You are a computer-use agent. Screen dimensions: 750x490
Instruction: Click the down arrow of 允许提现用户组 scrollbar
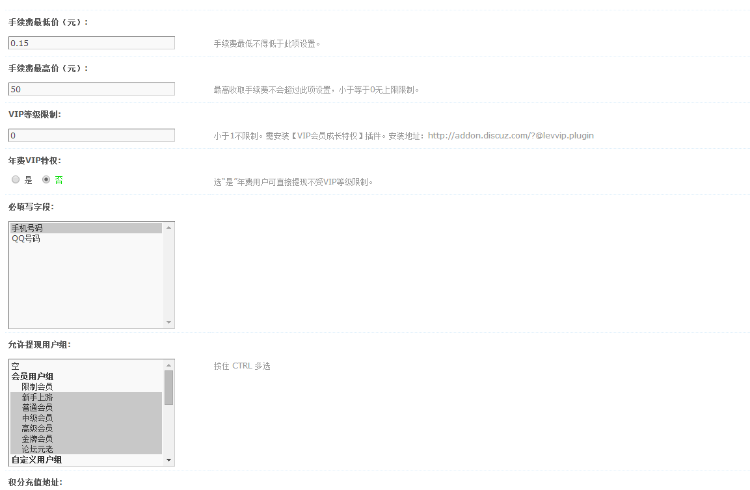[x=168, y=460]
